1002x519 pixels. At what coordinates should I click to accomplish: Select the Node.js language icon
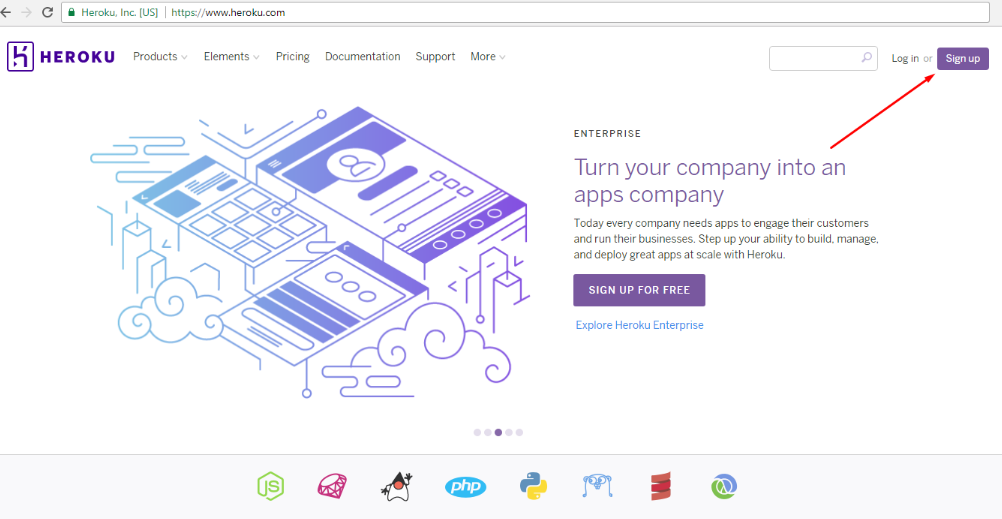[270, 486]
